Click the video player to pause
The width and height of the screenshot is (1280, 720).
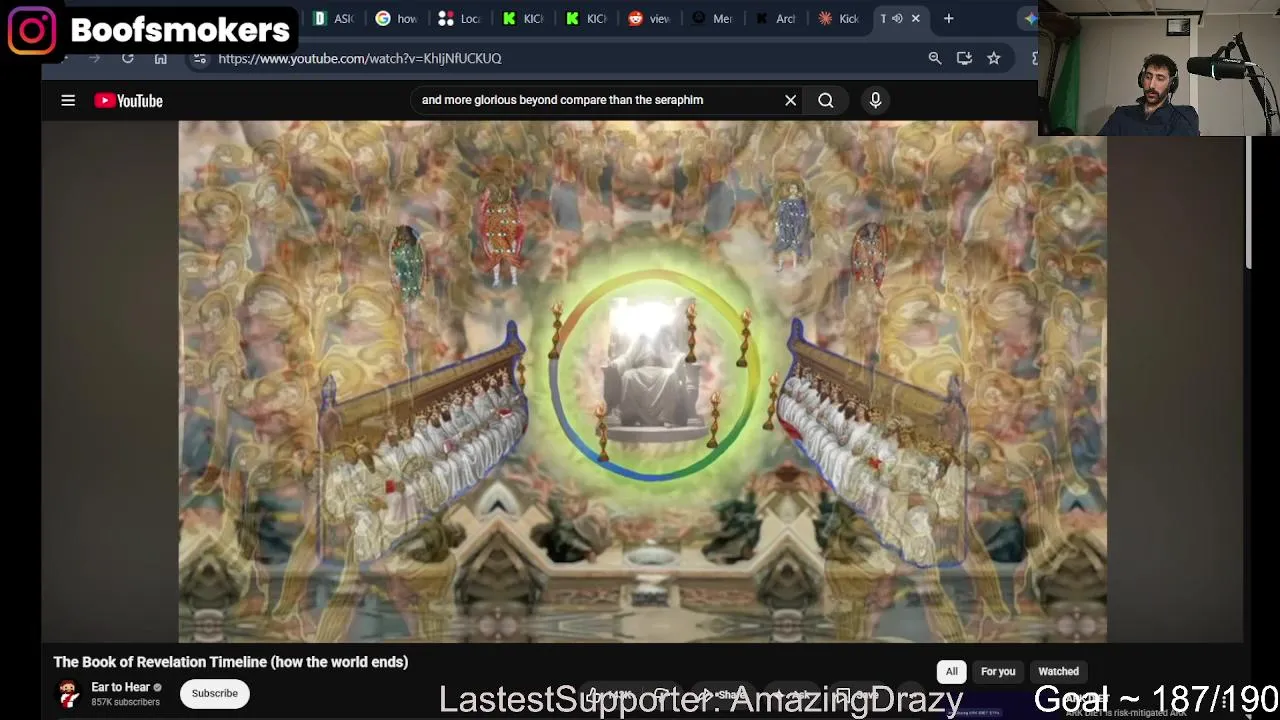point(642,381)
